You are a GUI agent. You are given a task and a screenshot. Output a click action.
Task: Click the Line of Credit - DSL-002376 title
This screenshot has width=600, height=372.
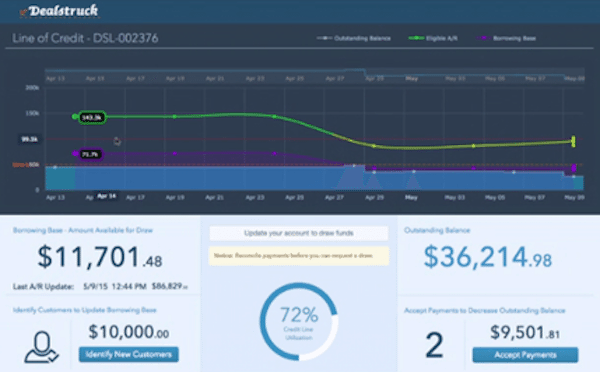(x=85, y=38)
